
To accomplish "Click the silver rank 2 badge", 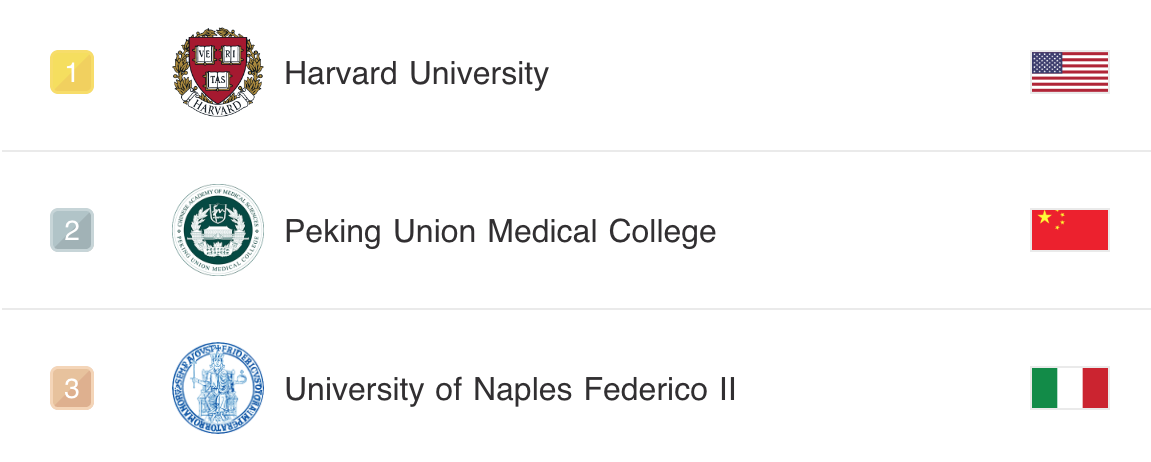I will coord(72,230).
